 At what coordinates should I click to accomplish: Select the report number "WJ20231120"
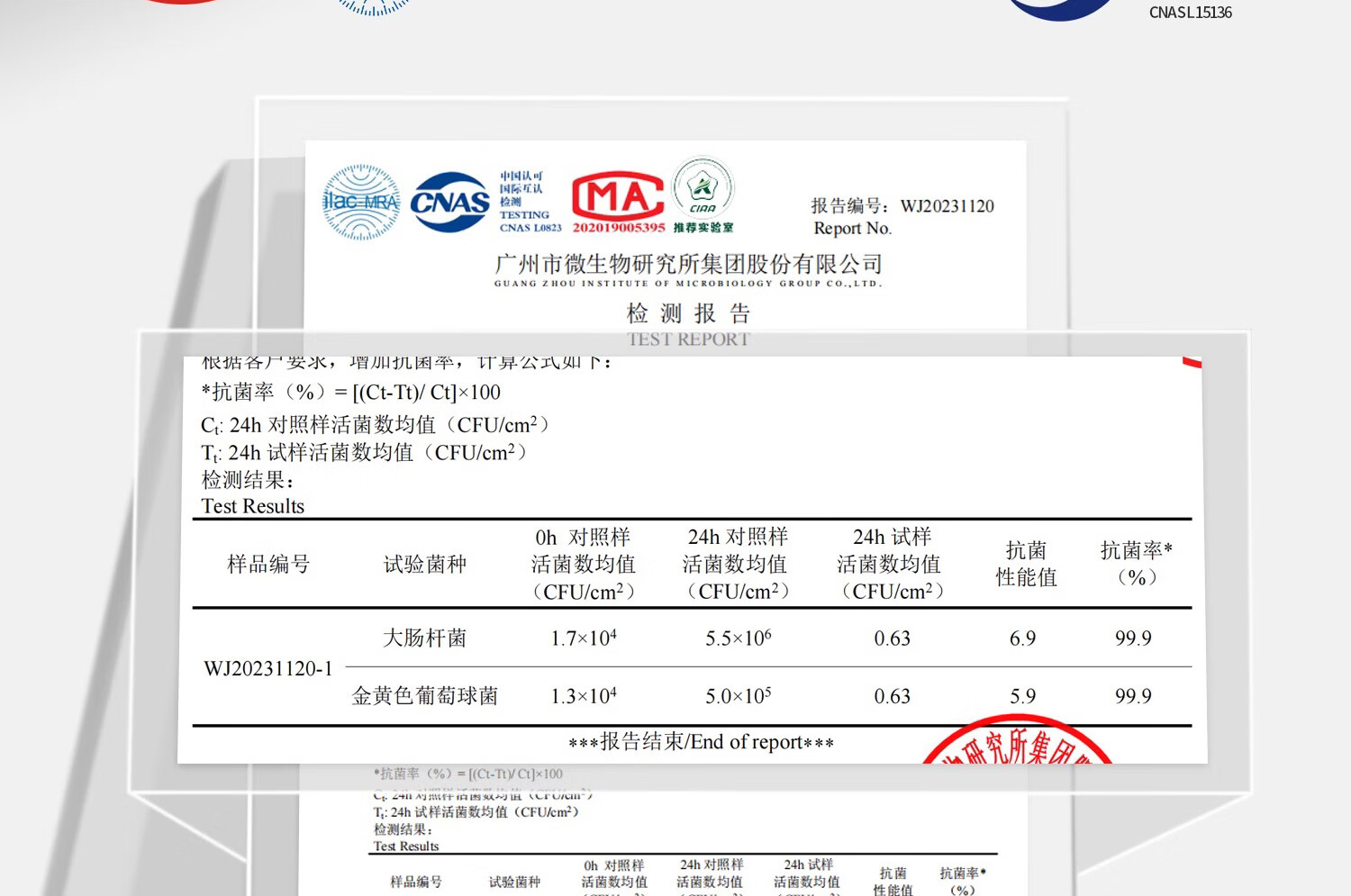948,206
